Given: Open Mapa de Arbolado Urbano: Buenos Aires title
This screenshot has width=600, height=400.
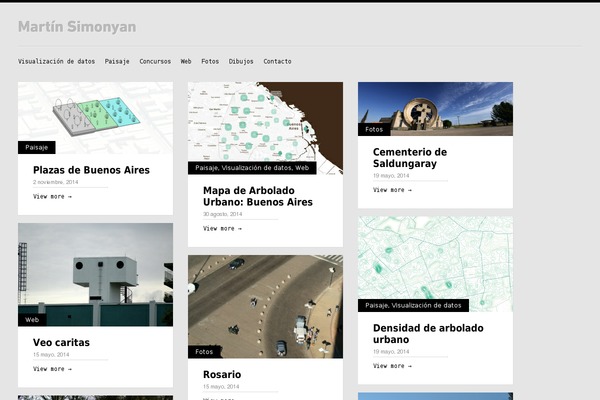Looking at the screenshot, I should point(258,196).
